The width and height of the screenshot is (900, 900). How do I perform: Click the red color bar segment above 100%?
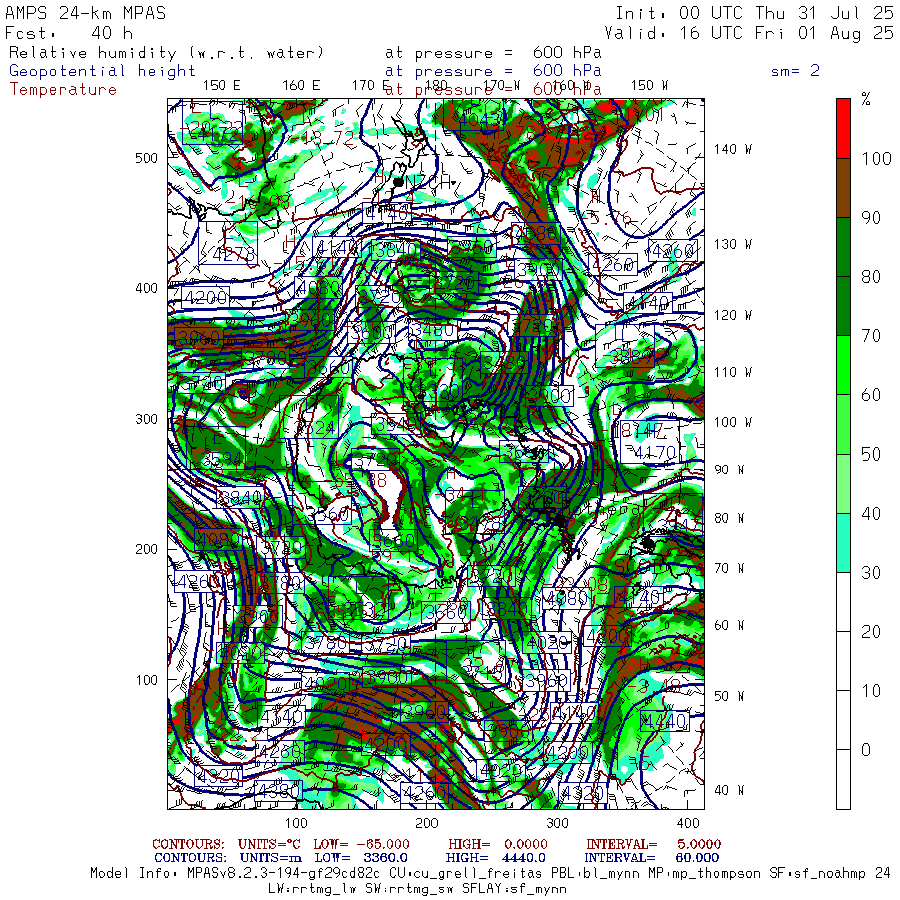(x=843, y=129)
